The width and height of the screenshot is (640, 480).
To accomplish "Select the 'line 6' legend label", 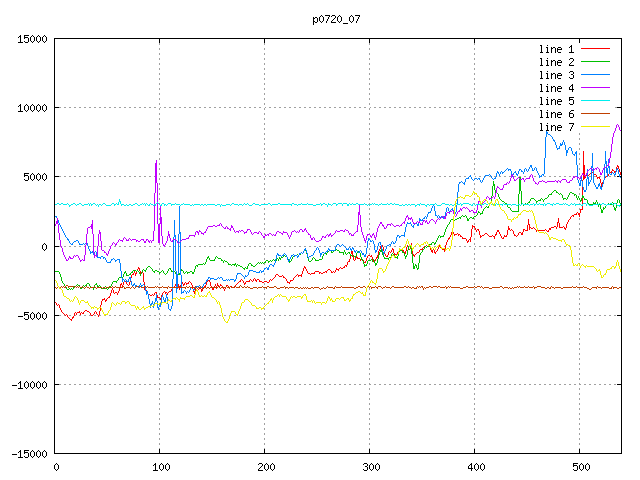I will (x=557, y=113).
